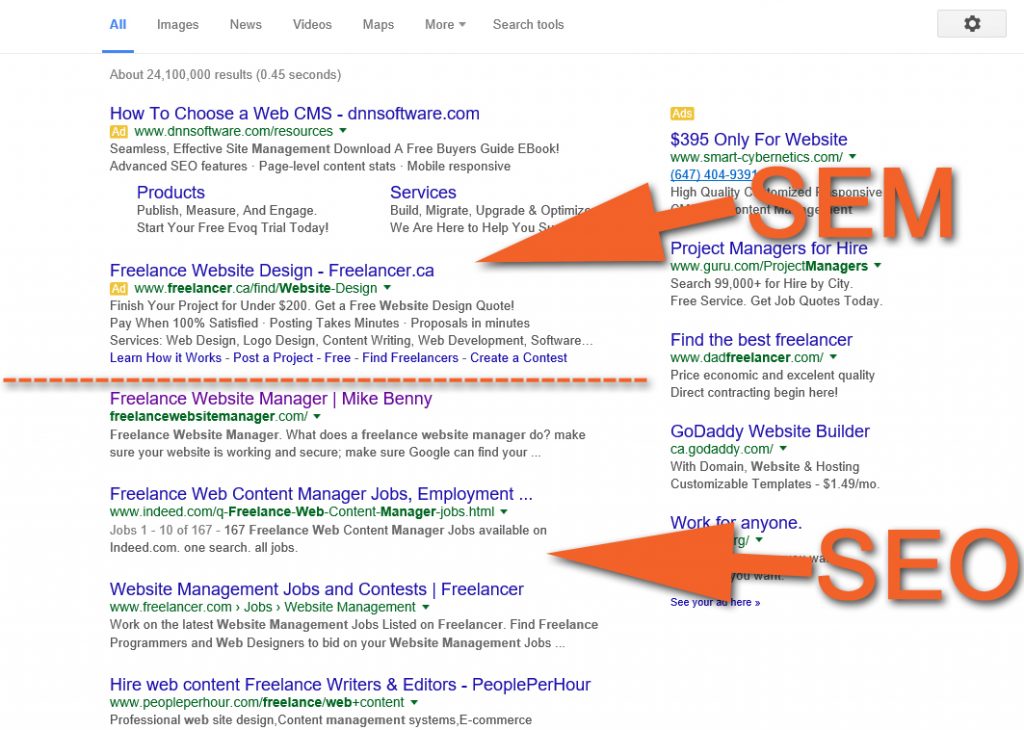Follow the 'Create a Contest' sitelink
The image size is (1024, 730).
(519, 358)
